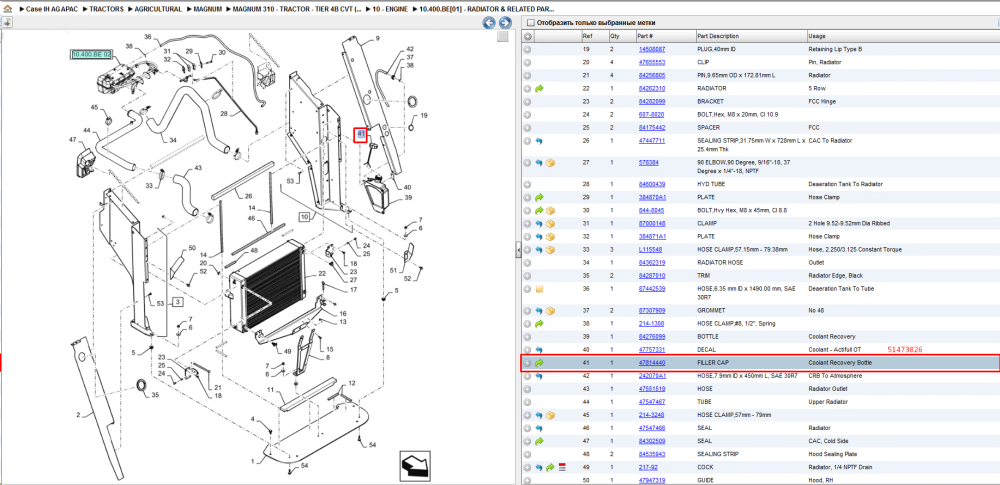Click the package icon on 90 ELBOW row
The width and height of the screenshot is (1000, 485).
coord(550,163)
